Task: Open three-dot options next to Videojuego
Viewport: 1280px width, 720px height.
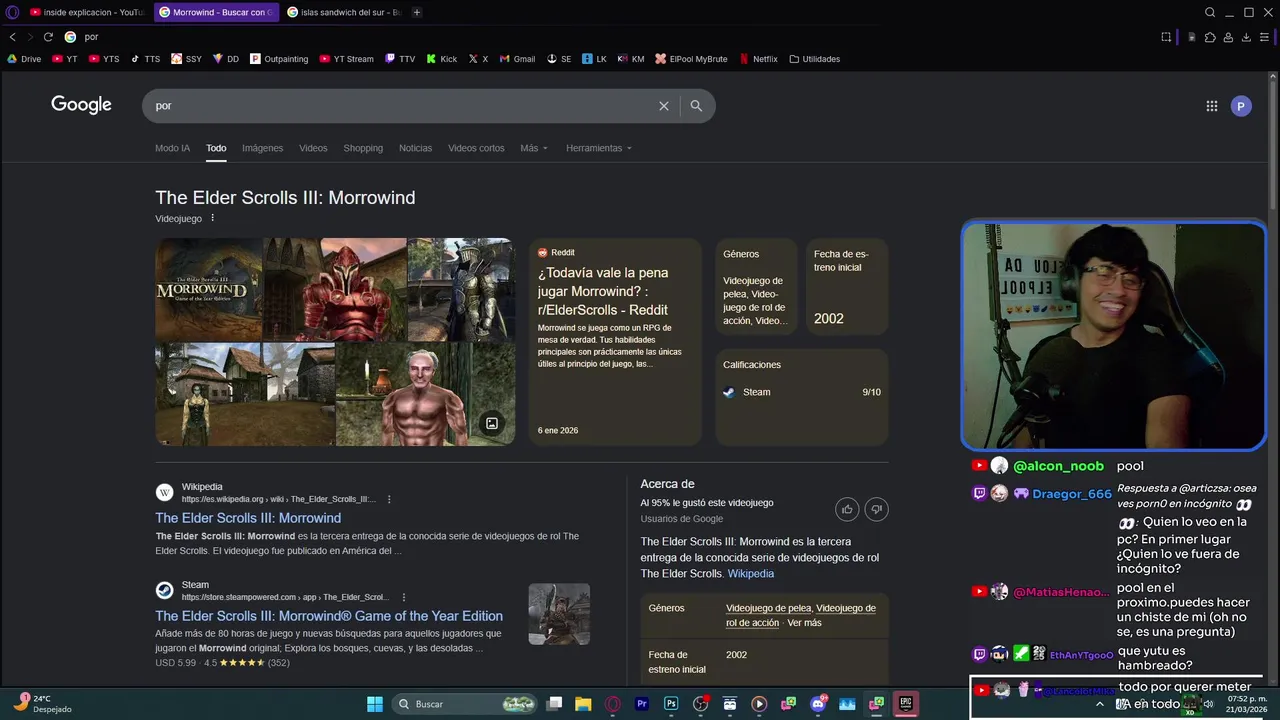Action: (x=212, y=218)
